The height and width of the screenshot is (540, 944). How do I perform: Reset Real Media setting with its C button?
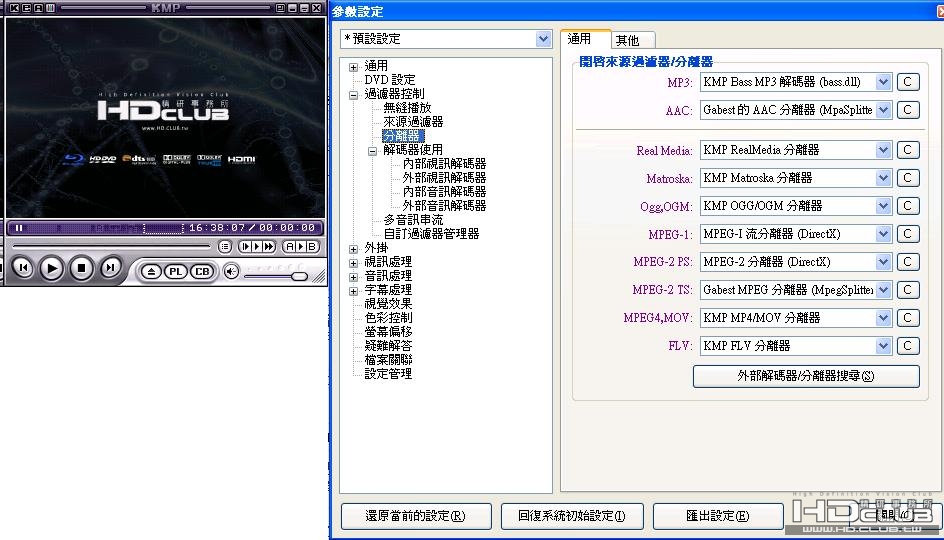[x=908, y=150]
